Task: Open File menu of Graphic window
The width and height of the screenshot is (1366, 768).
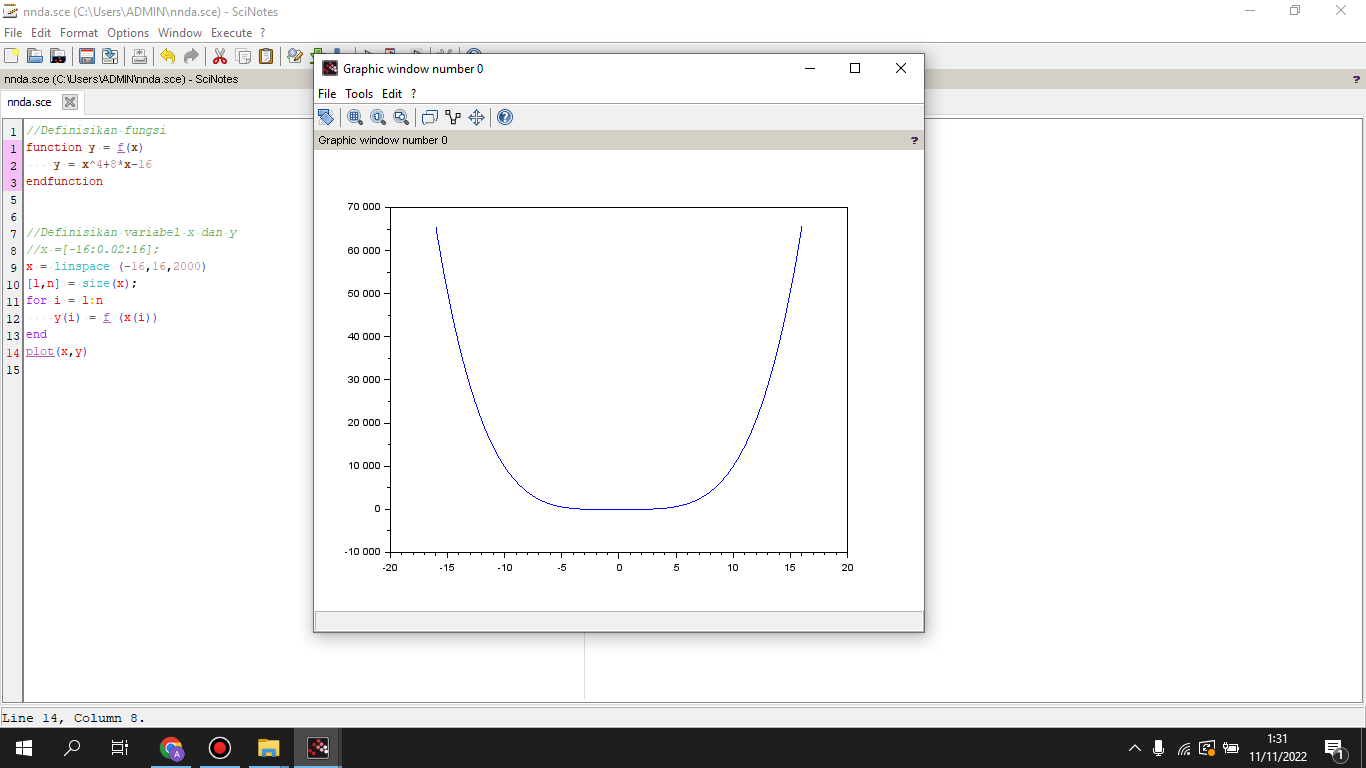Action: (327, 94)
